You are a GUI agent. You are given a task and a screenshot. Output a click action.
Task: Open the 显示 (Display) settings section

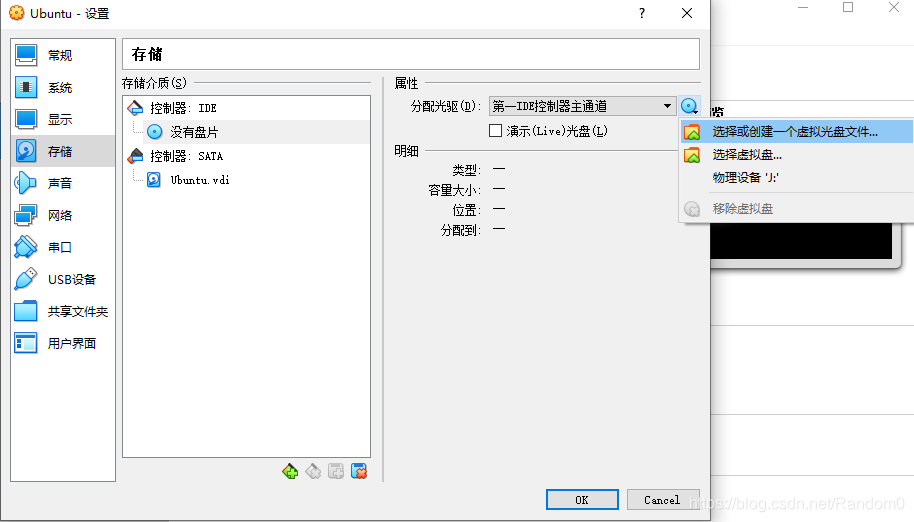[62, 119]
